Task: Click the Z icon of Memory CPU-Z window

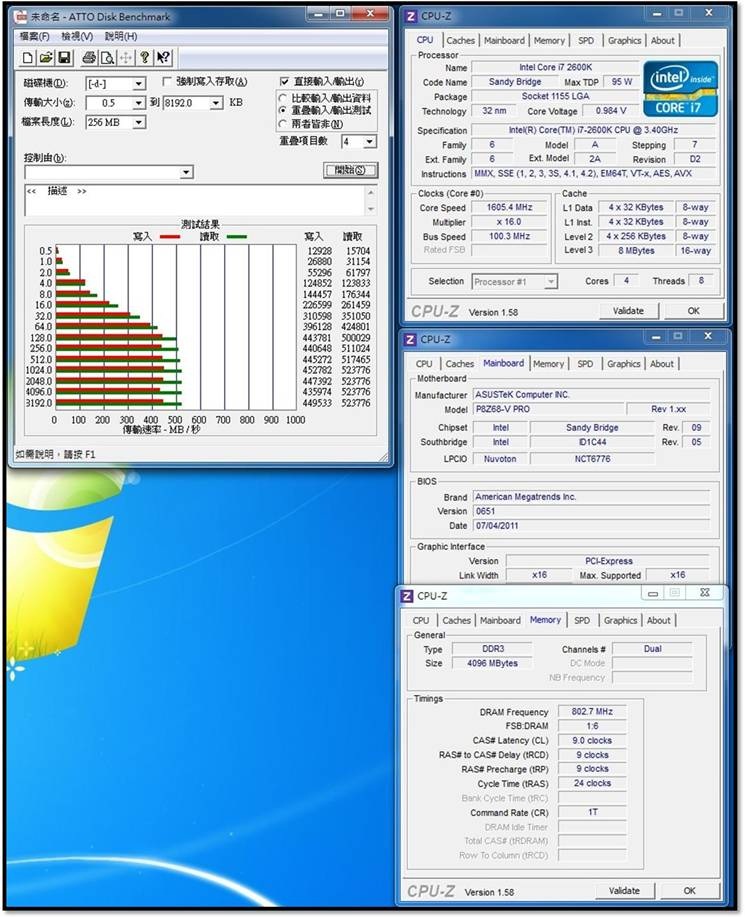Action: (x=407, y=596)
